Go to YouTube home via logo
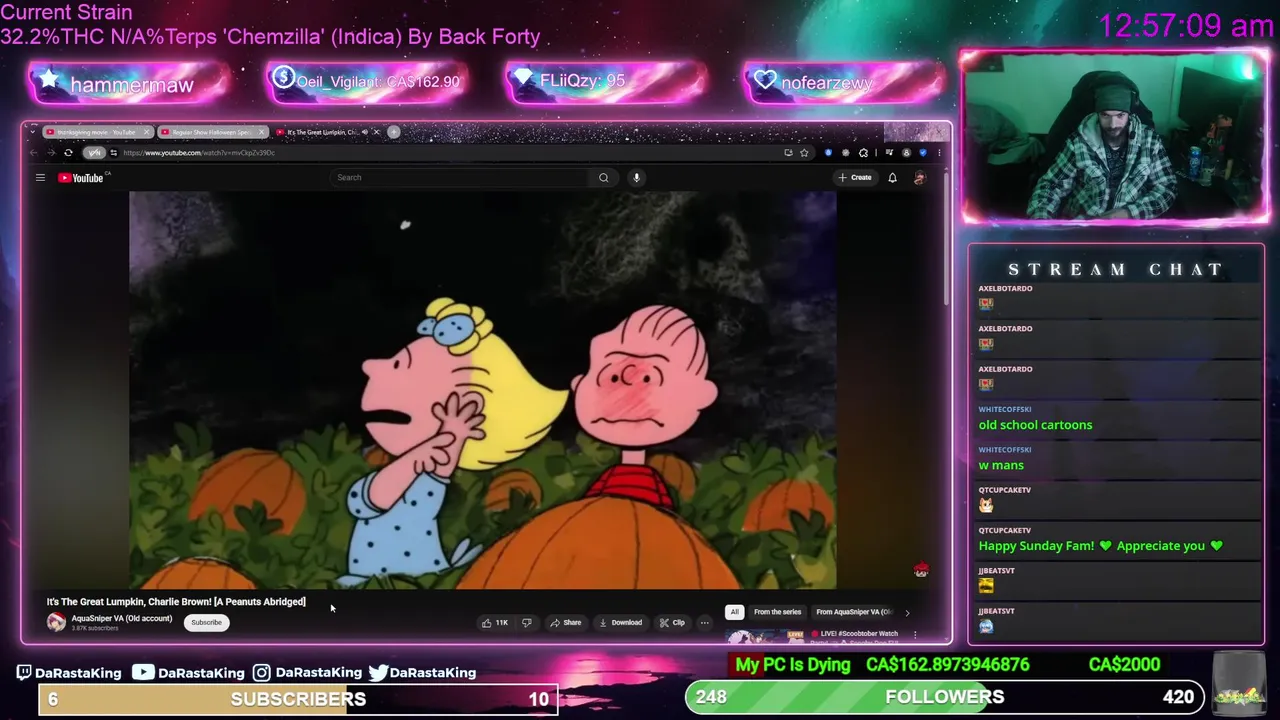Viewport: 1280px width, 720px height. (x=81, y=178)
